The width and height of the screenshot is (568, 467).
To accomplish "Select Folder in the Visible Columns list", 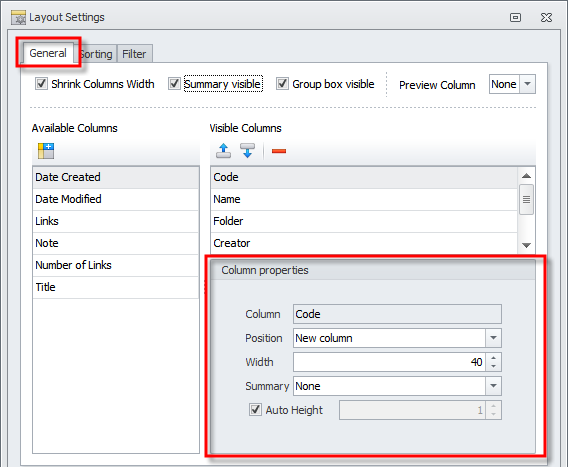I will point(364,221).
